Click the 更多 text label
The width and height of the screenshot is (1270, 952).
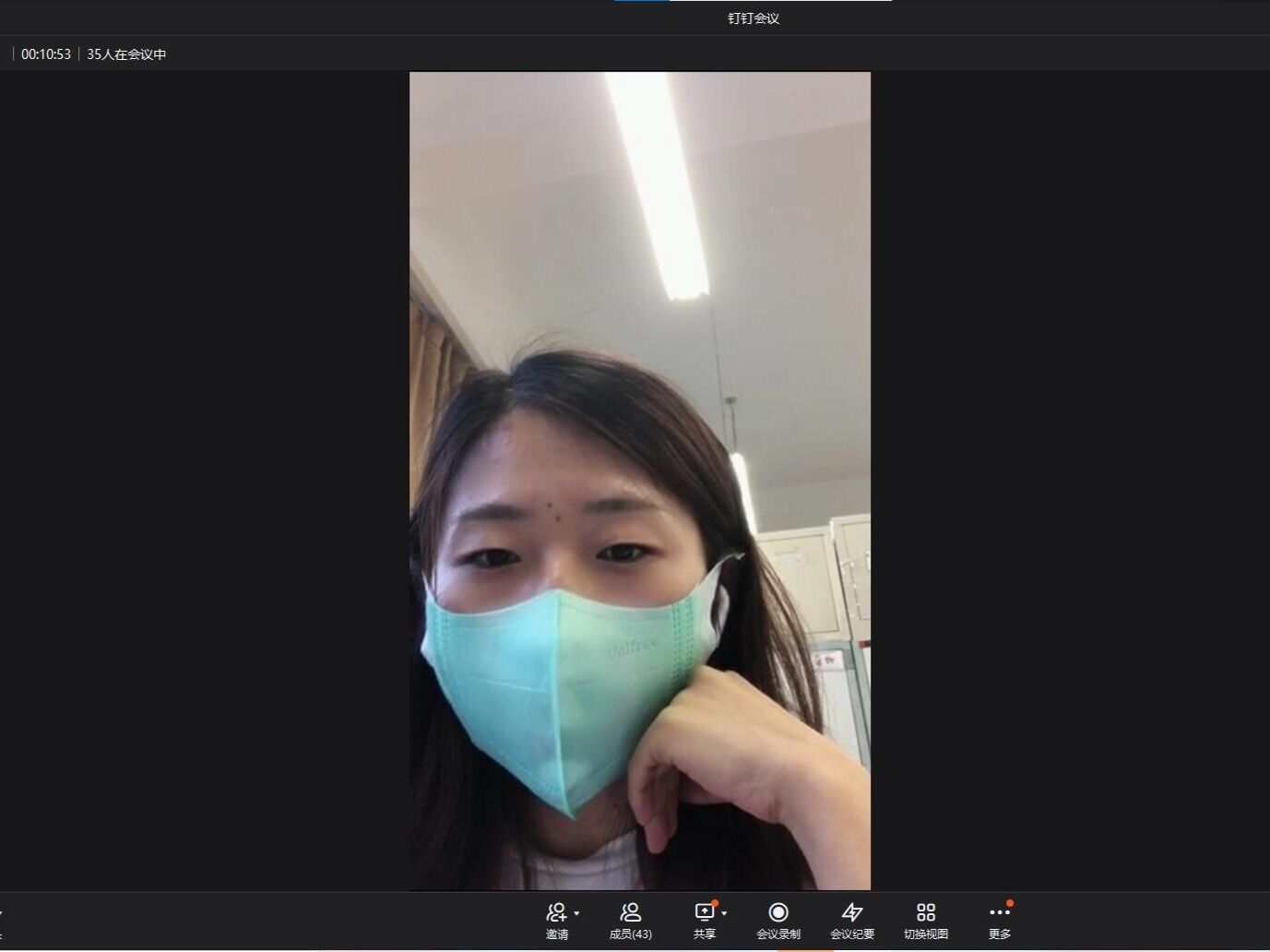pos(1000,934)
